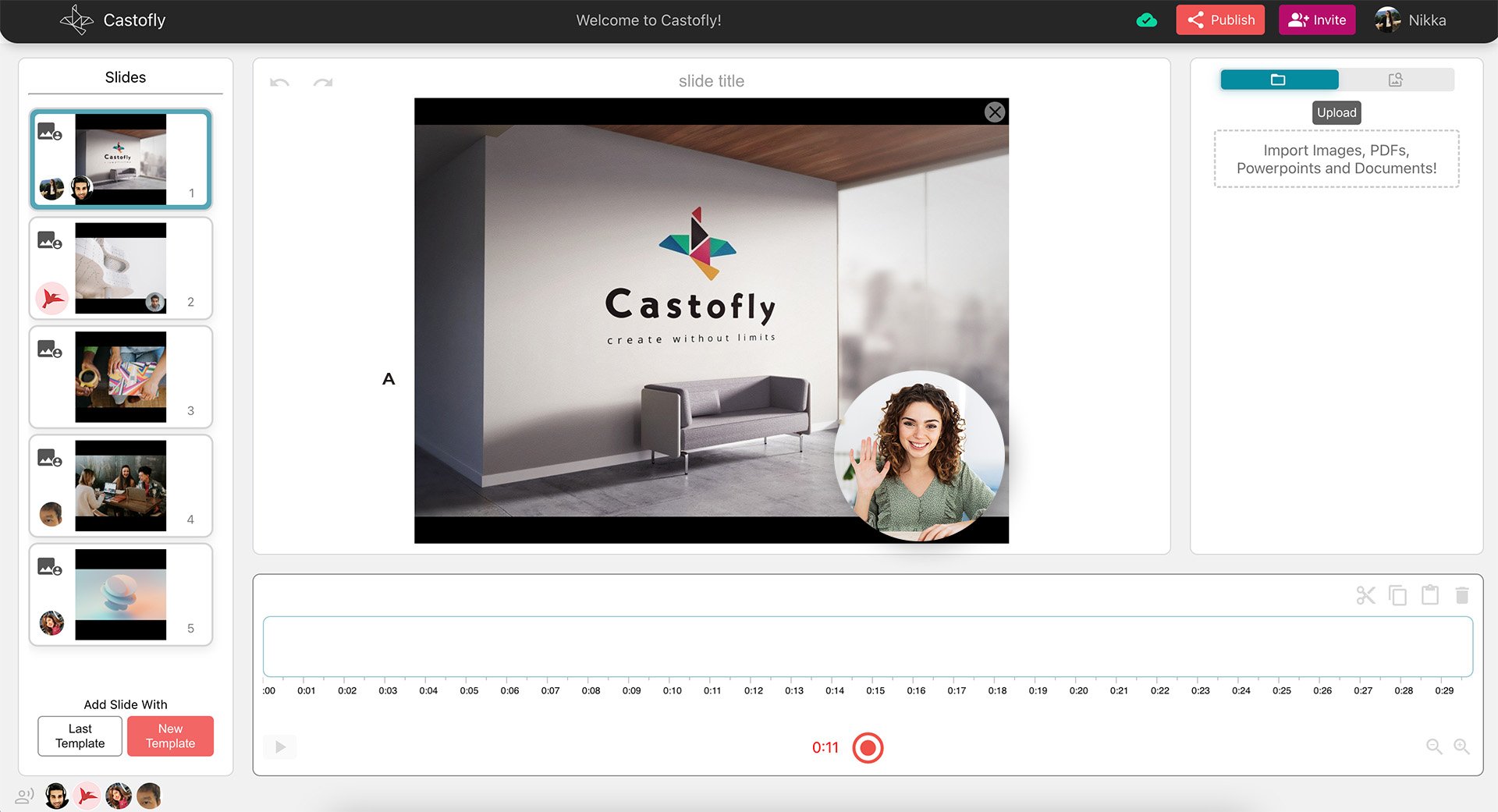Click the Slides panel heading
Screen dimensions: 1498x812
[x=126, y=77]
